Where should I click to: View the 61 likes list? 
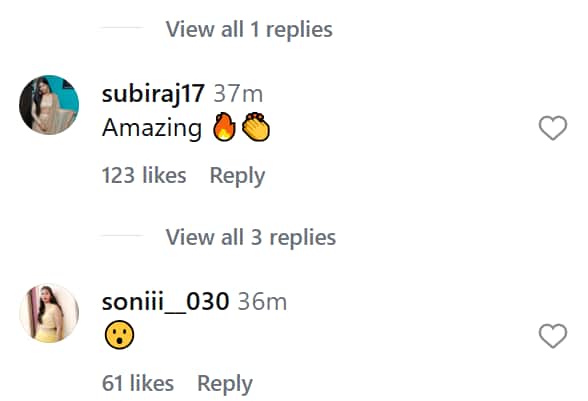tap(138, 383)
